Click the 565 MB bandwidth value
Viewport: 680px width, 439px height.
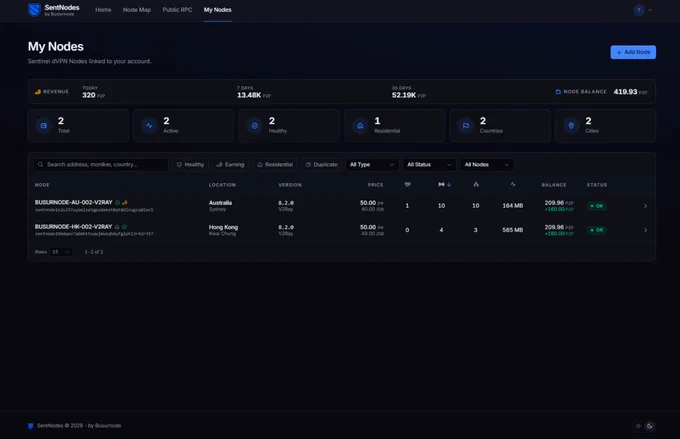click(x=513, y=230)
